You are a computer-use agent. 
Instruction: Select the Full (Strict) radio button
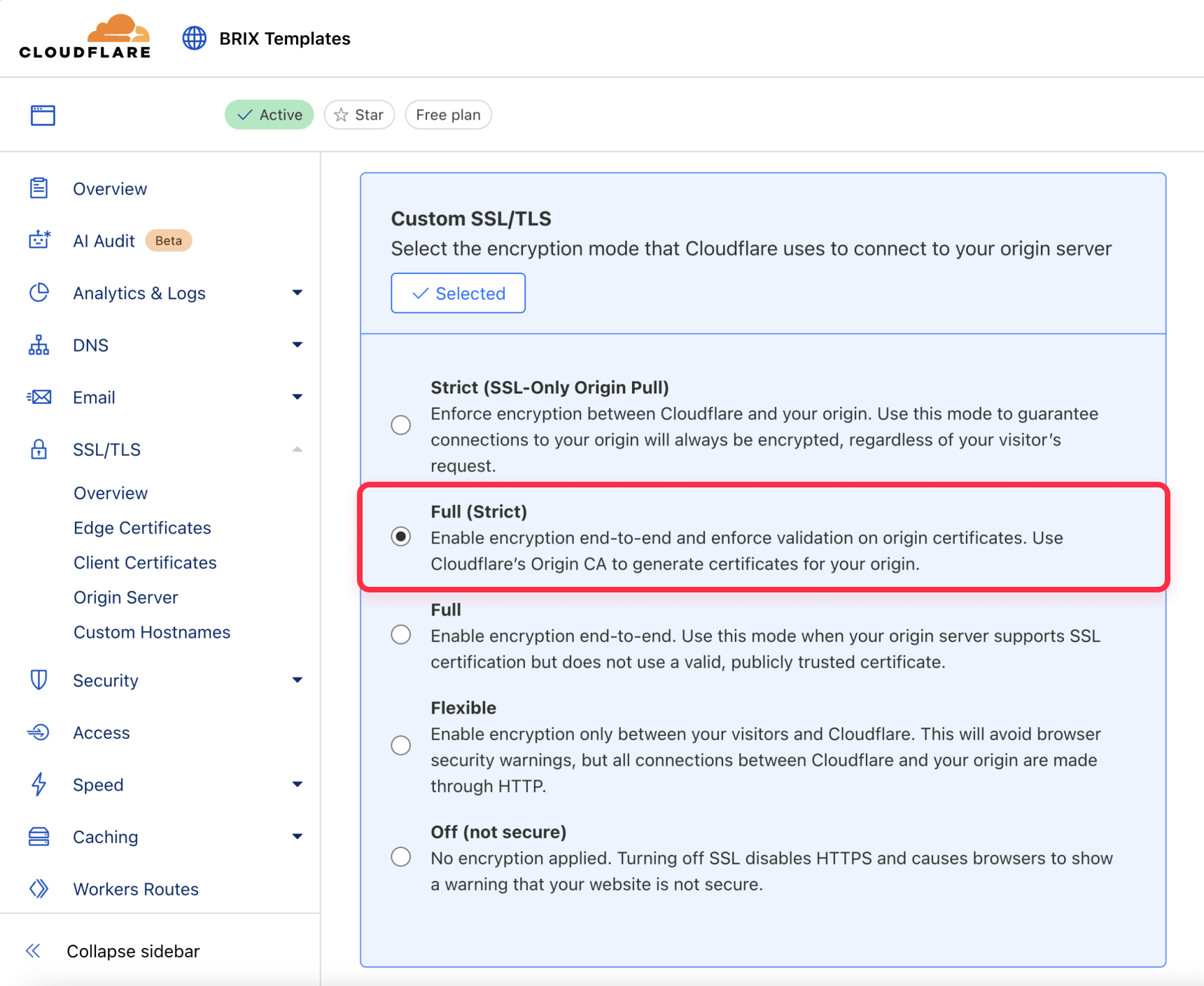pos(401,536)
